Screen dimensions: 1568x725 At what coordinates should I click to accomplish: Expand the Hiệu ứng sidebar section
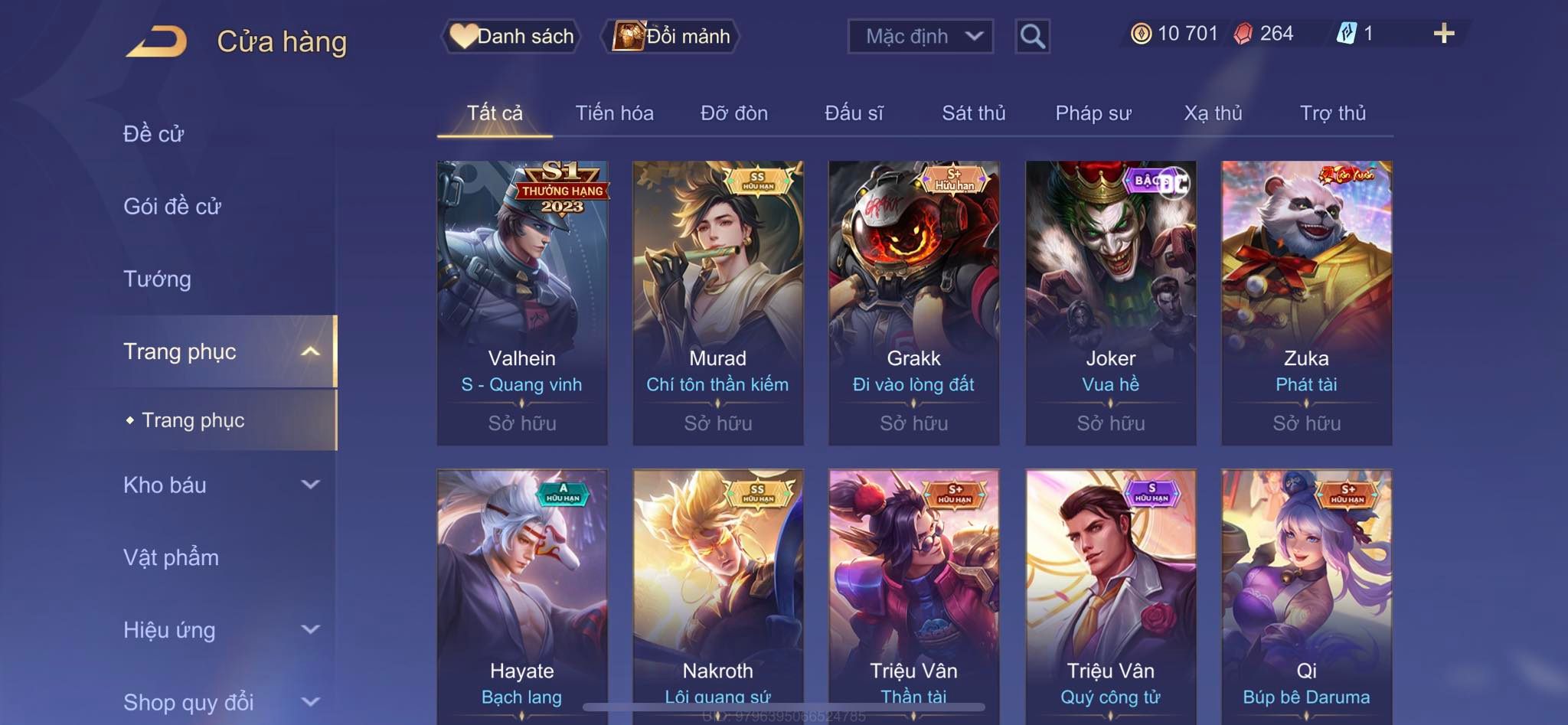(x=310, y=629)
